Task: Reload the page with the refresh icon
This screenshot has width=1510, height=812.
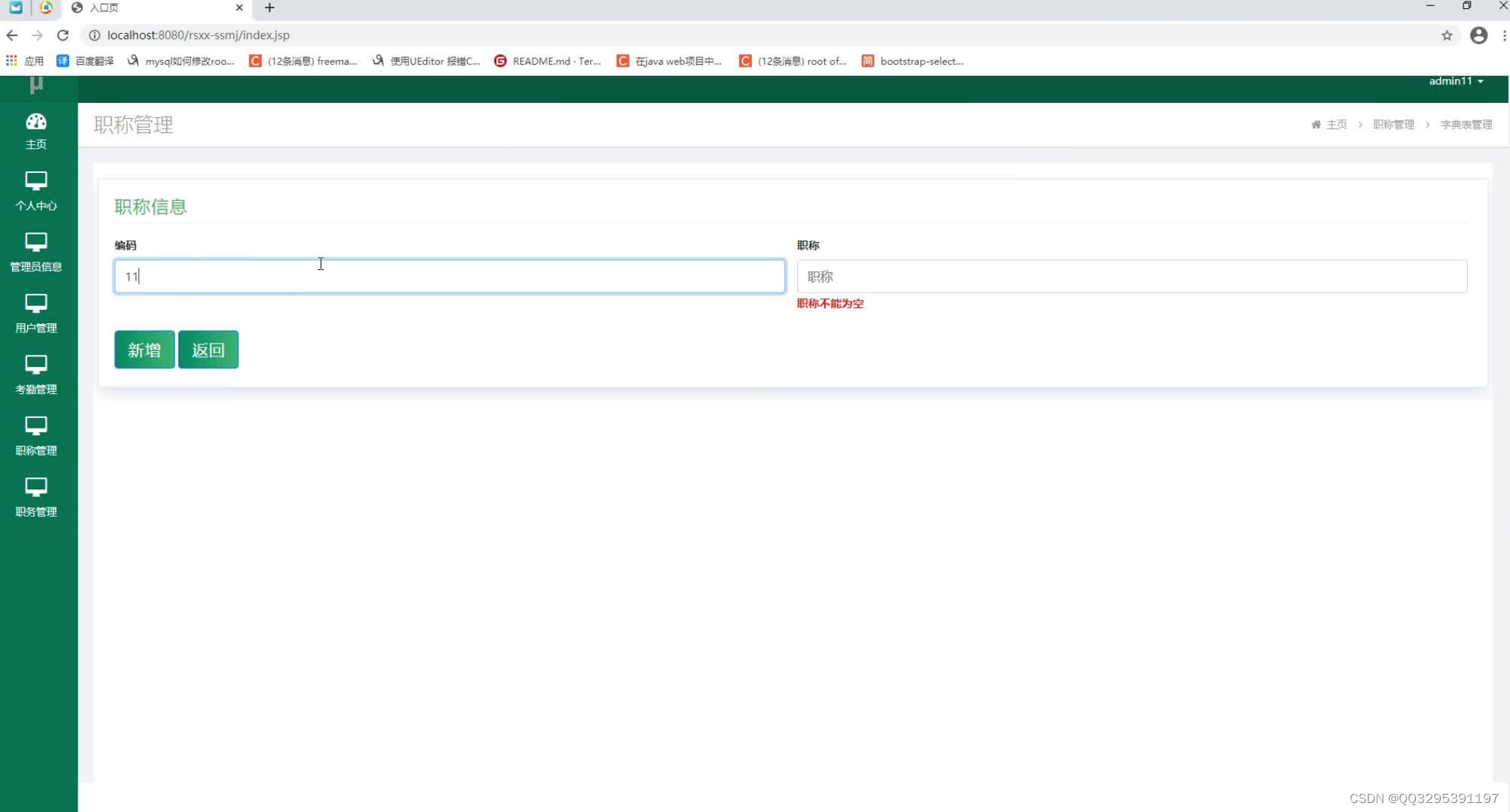Action: point(62,35)
